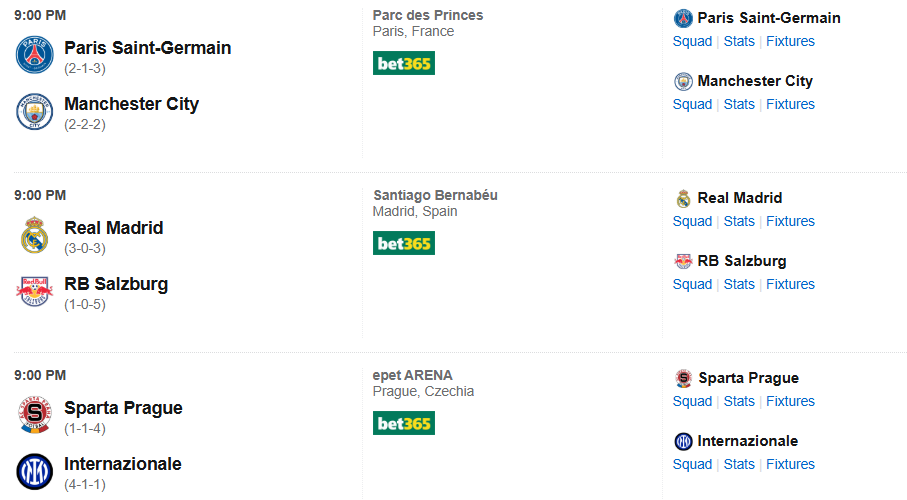Click the large Paris Saint-Germain crest

(x=34, y=55)
